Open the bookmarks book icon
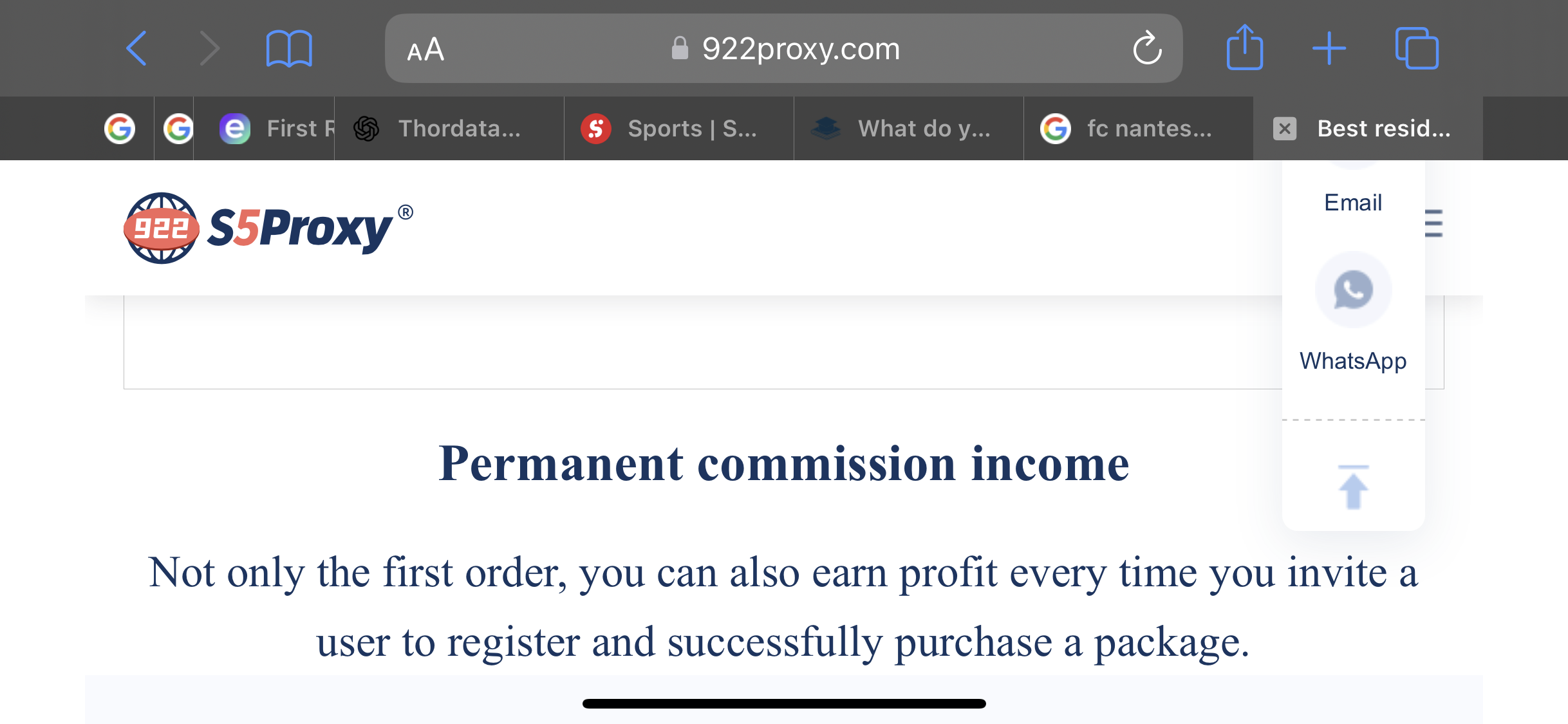Image resolution: width=1568 pixels, height=724 pixels. pos(289,49)
